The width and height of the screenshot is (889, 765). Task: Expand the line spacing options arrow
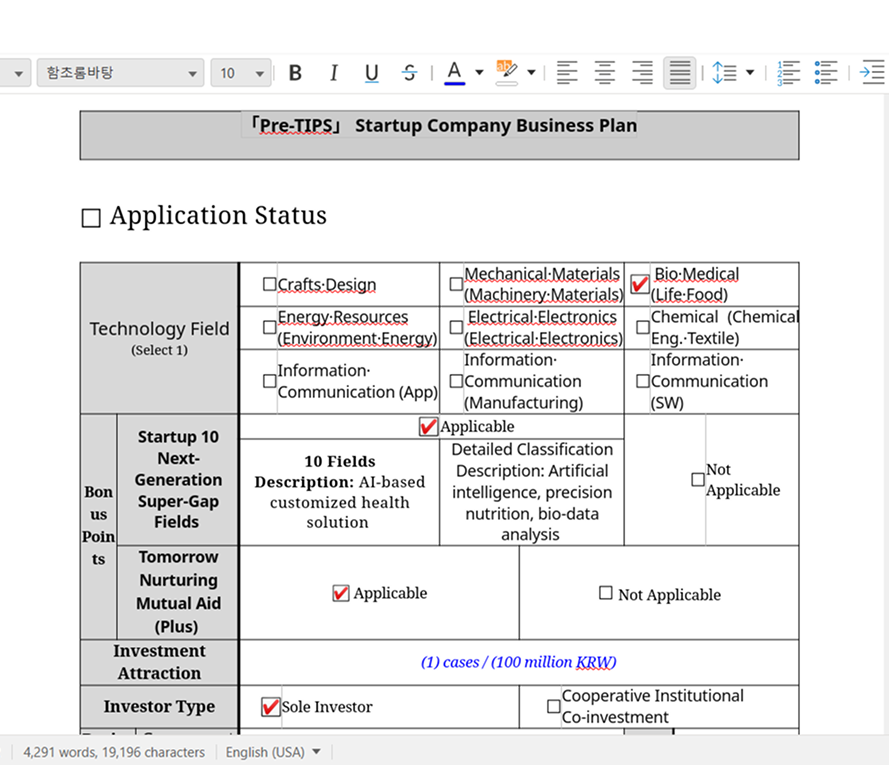(x=750, y=73)
